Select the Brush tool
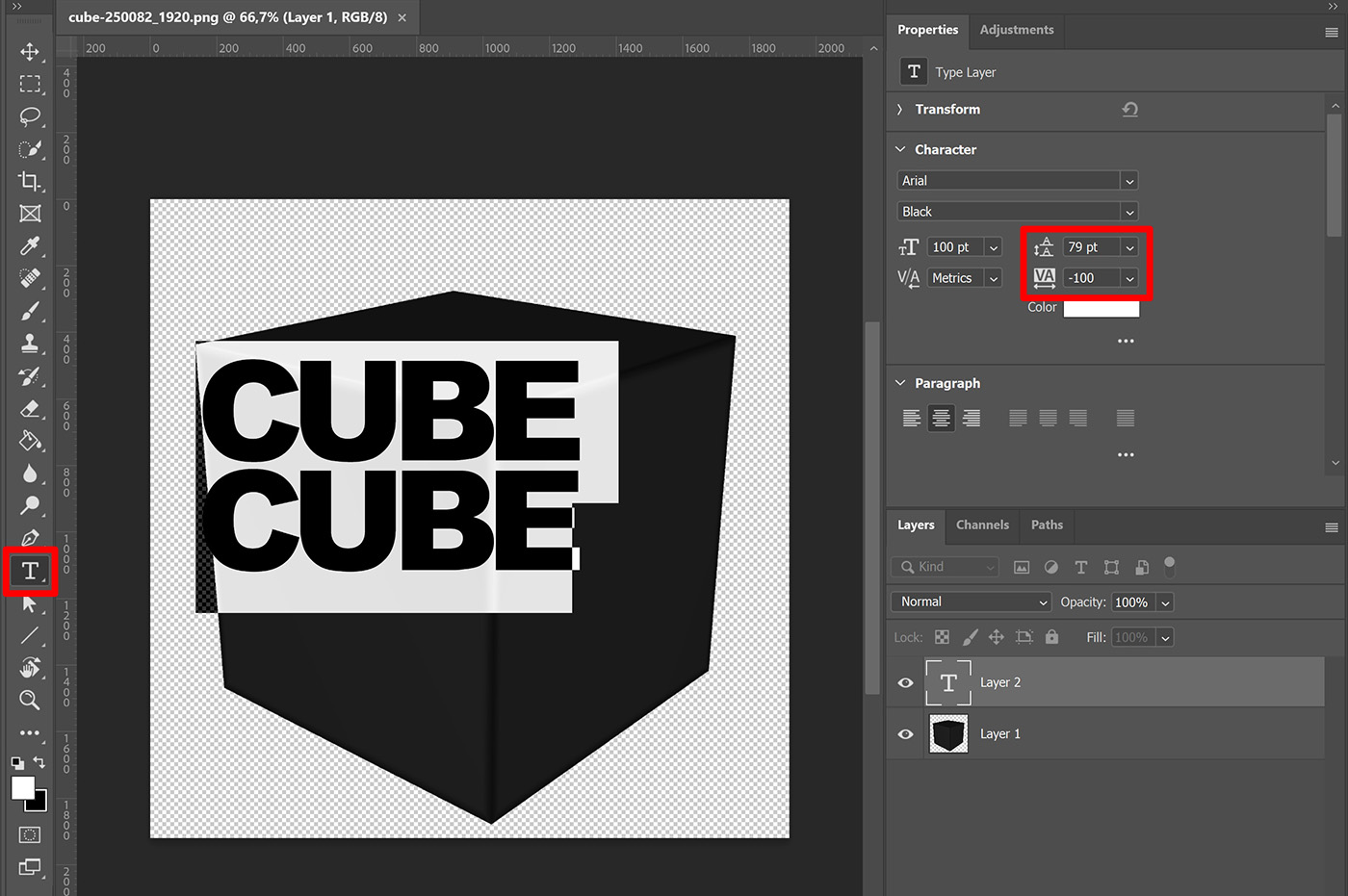 point(30,311)
